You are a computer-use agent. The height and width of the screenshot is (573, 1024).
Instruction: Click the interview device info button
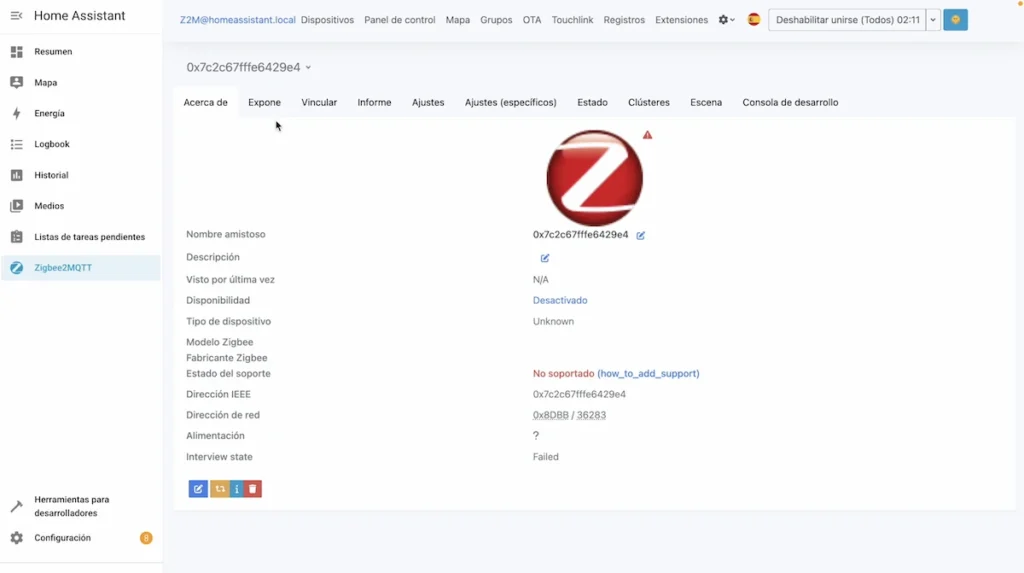237,489
